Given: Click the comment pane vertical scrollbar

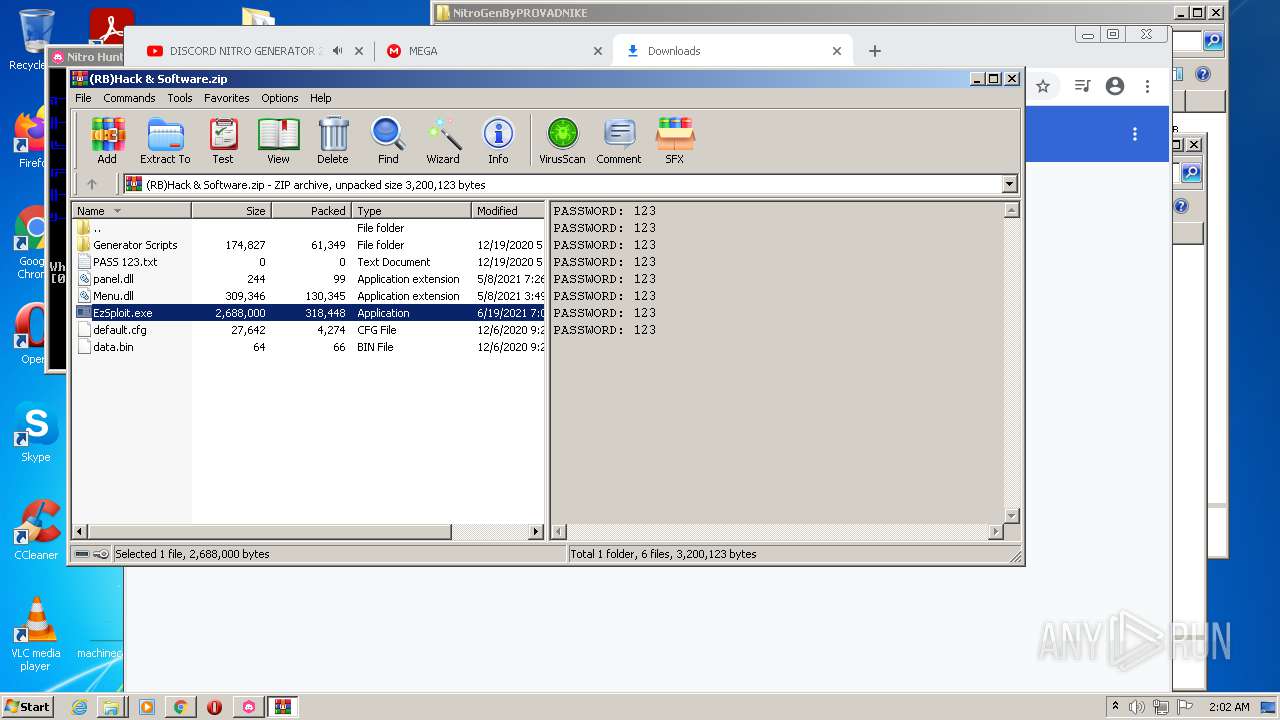Looking at the screenshot, I should (1011, 363).
